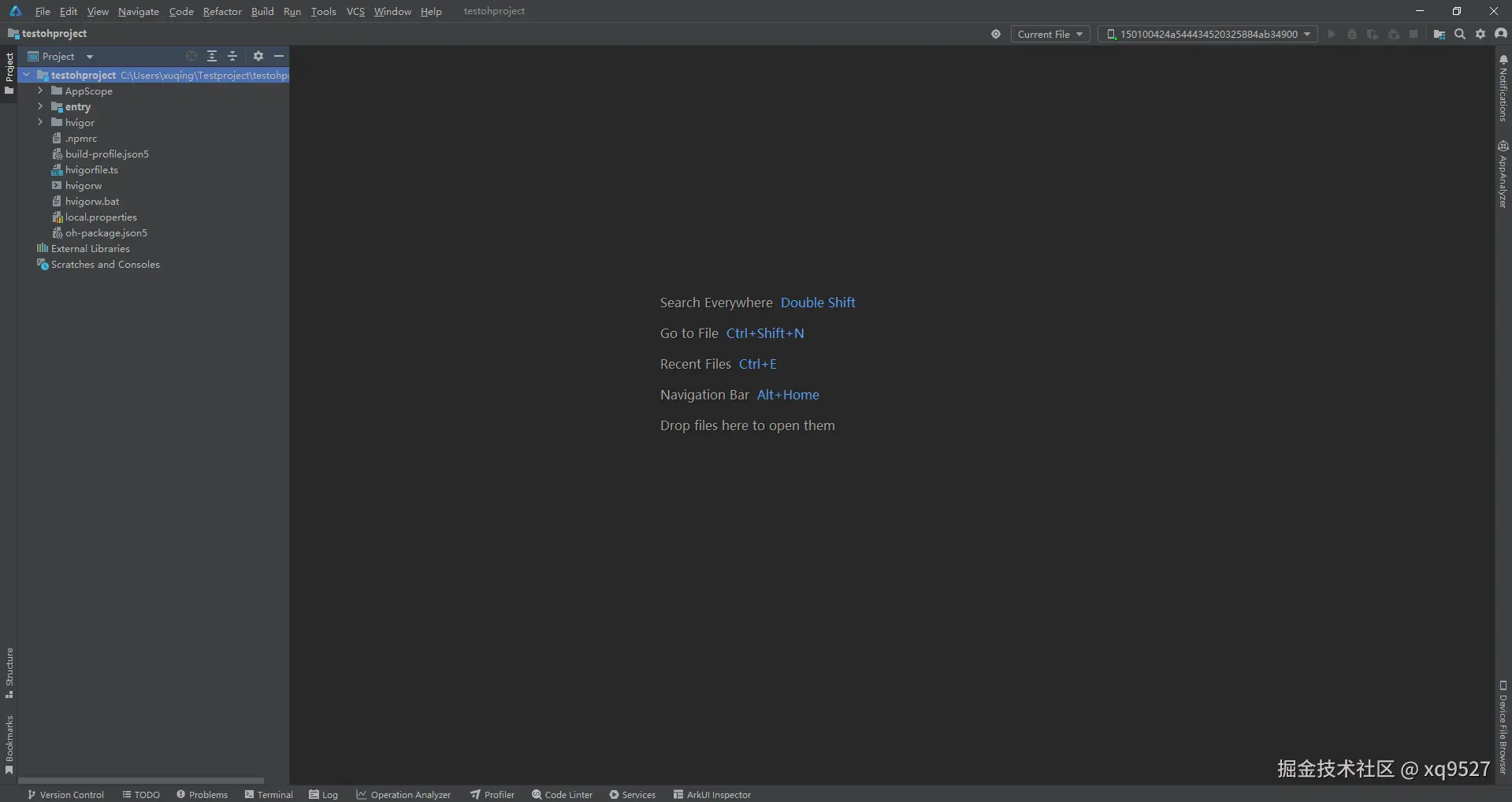Open the Device File Browser side panel
This screenshot has height=802, width=1512.
[x=1503, y=727]
